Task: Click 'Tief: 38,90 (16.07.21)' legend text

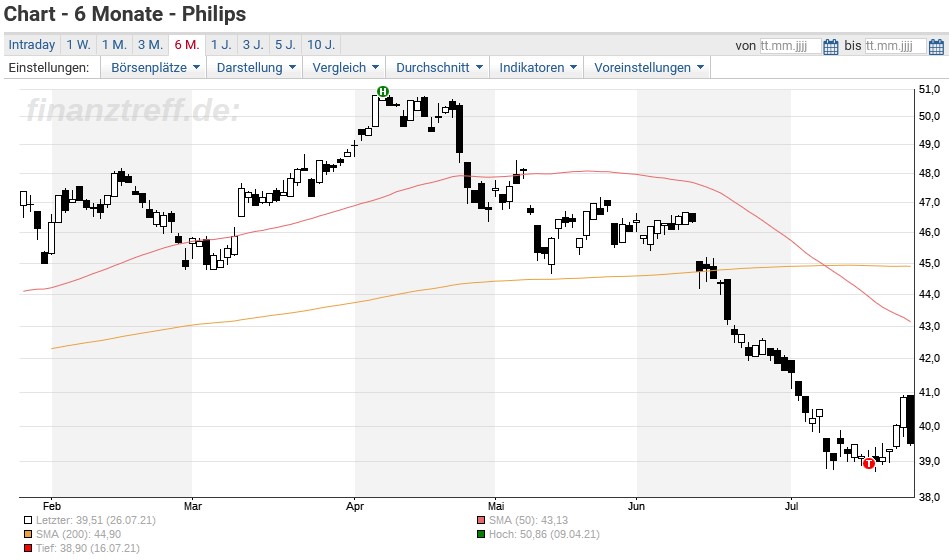Action: 88,548
